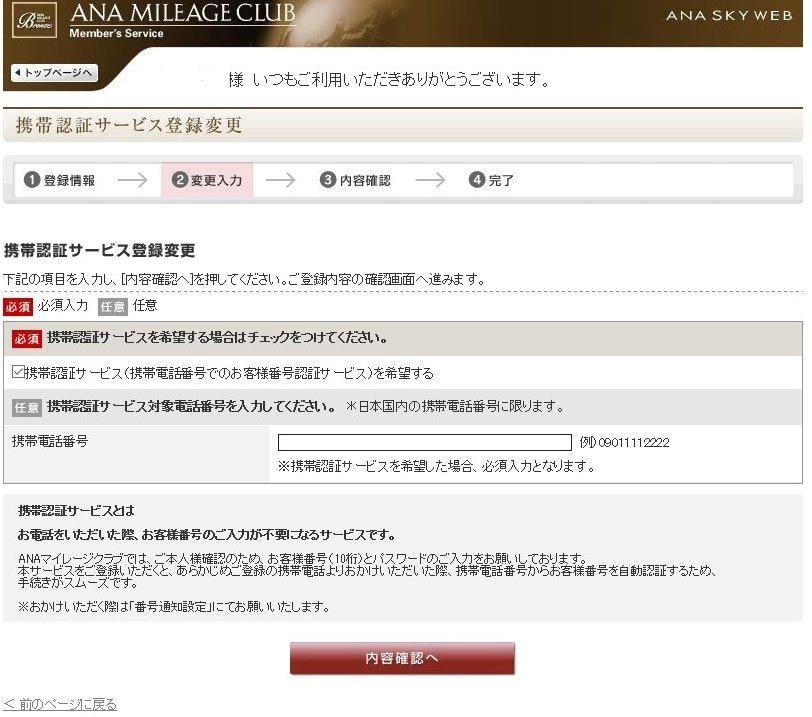The image size is (812, 717).
Task: Select step 1 登録情報
Action: (x=60, y=180)
